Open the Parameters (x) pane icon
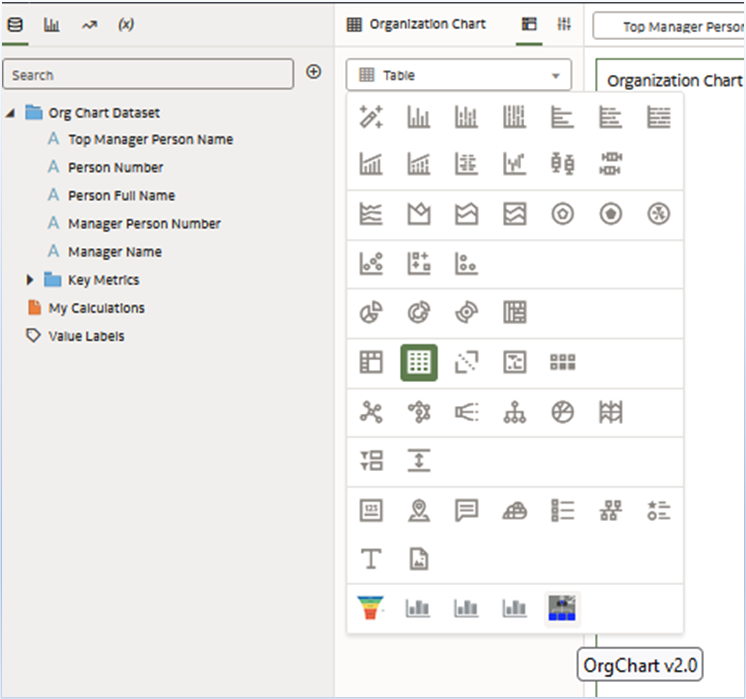746x699 pixels. 126,24
